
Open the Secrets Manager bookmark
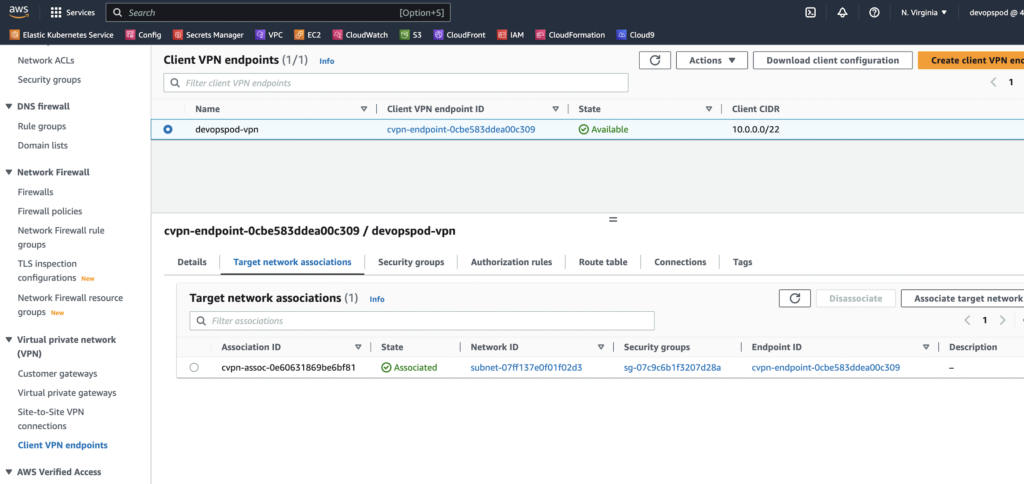click(x=209, y=35)
